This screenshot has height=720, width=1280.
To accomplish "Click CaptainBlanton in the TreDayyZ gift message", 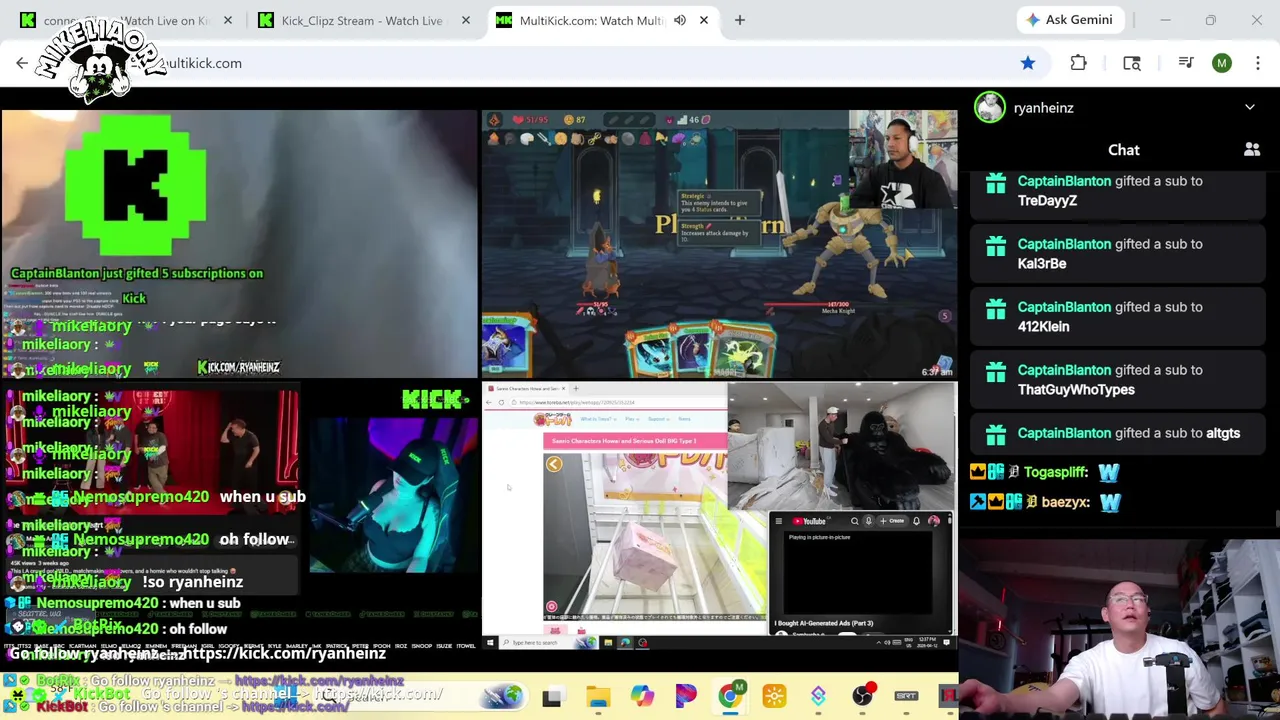I will (1064, 181).
